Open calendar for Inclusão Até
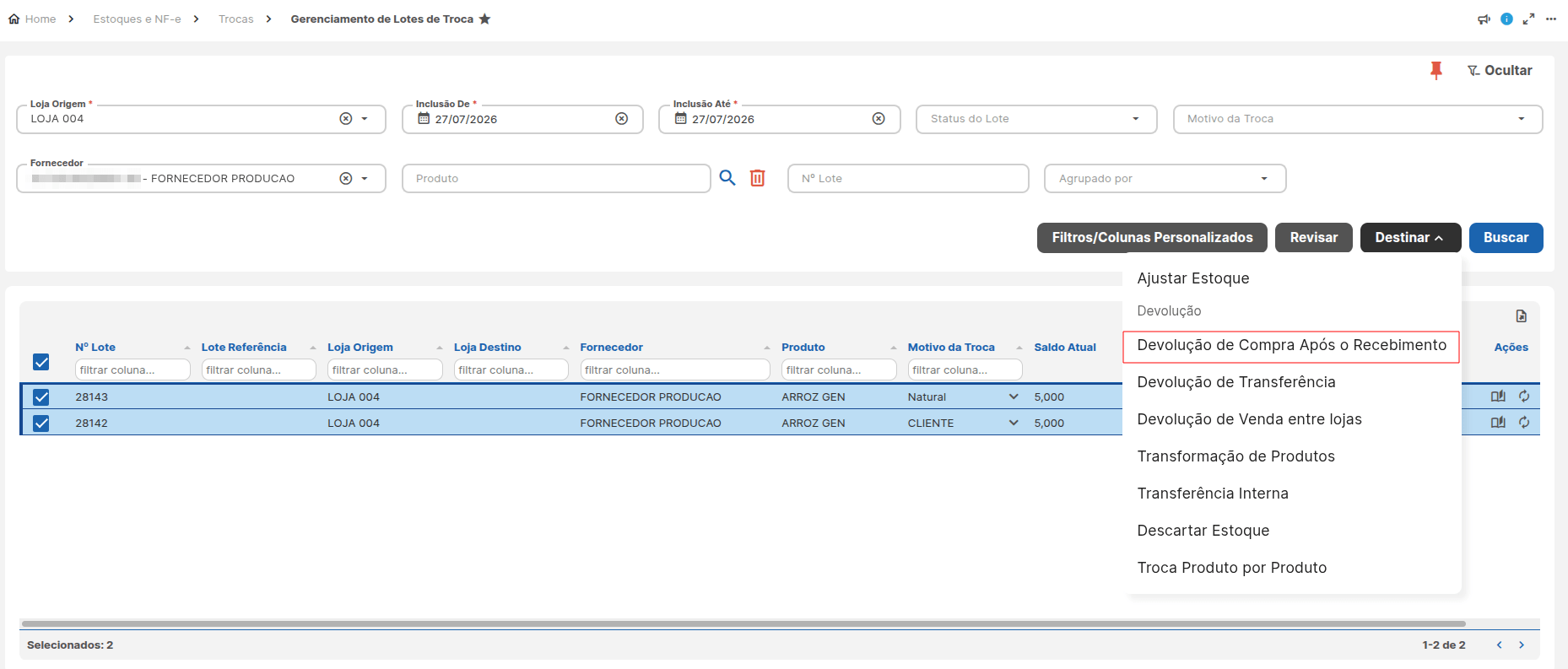 tap(680, 119)
